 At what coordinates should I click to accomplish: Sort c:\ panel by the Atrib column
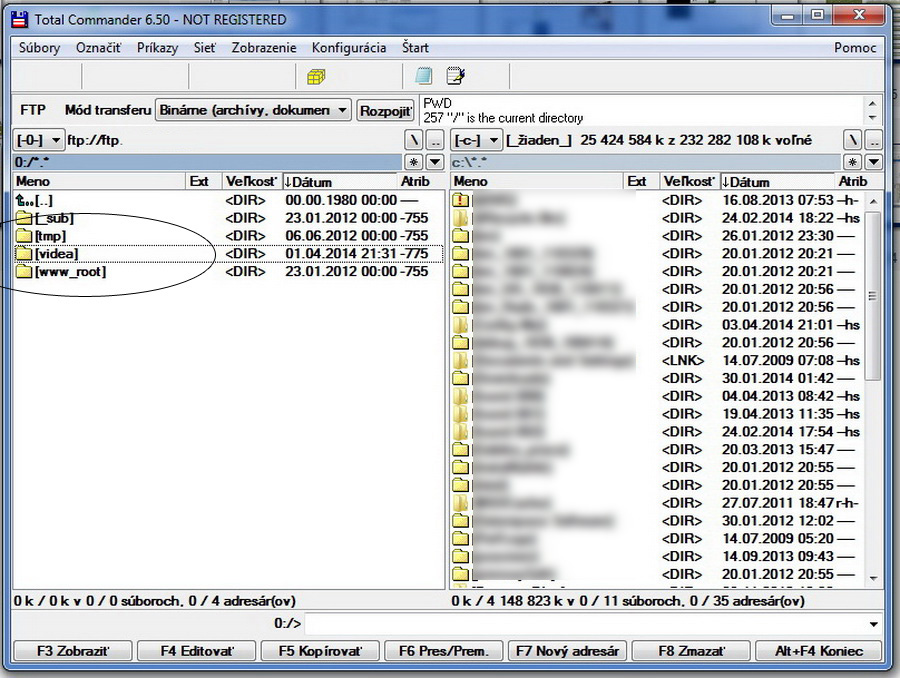[x=853, y=181]
